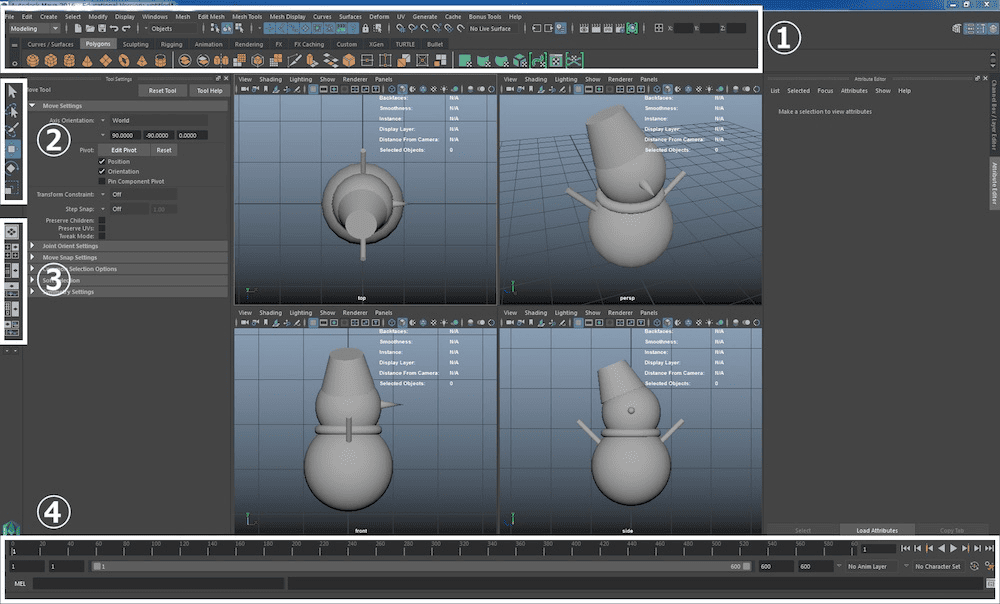Open the Mesh Tools menu
Screen dimensions: 1000x604
point(247,17)
